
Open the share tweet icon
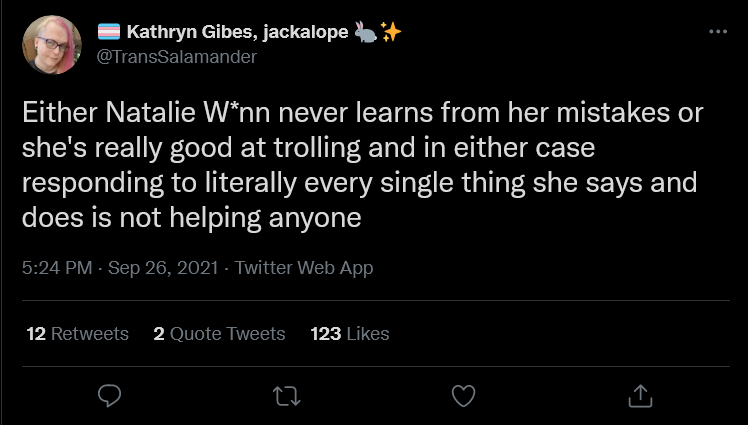coord(640,396)
